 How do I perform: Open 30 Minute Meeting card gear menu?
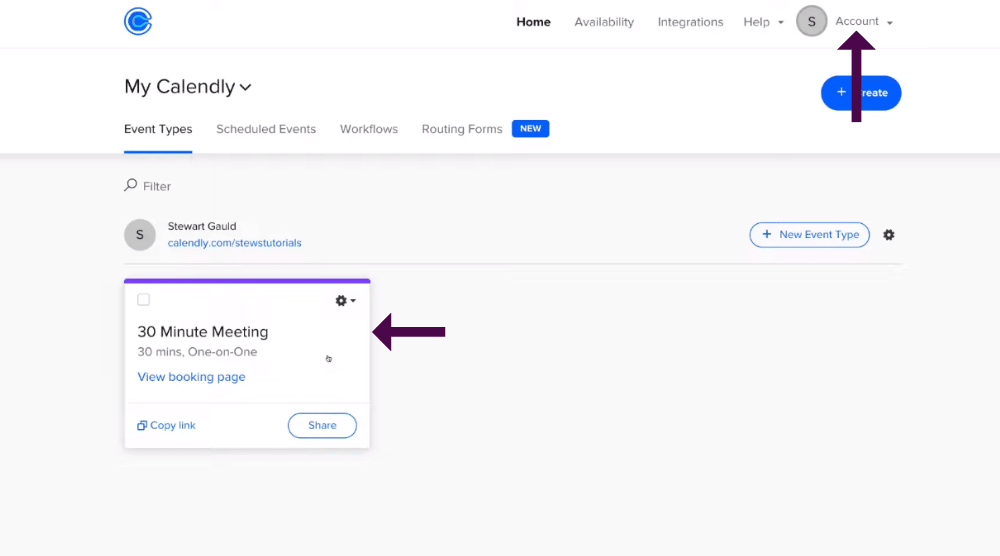[345, 300]
